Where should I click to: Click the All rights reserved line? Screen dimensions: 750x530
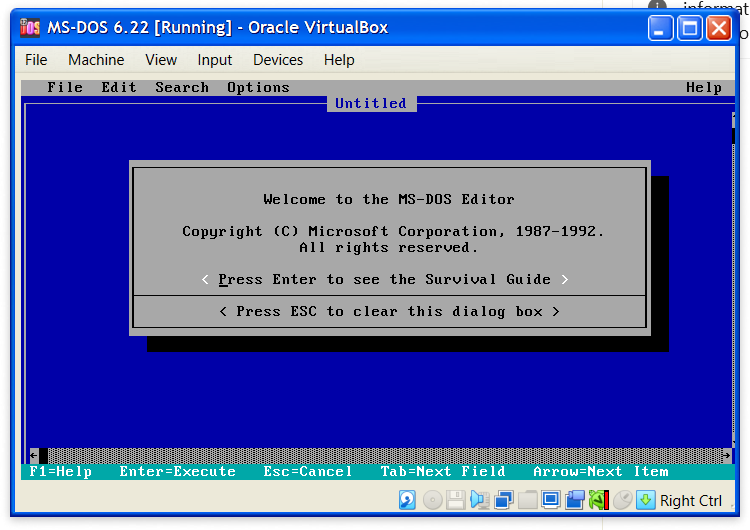388,247
